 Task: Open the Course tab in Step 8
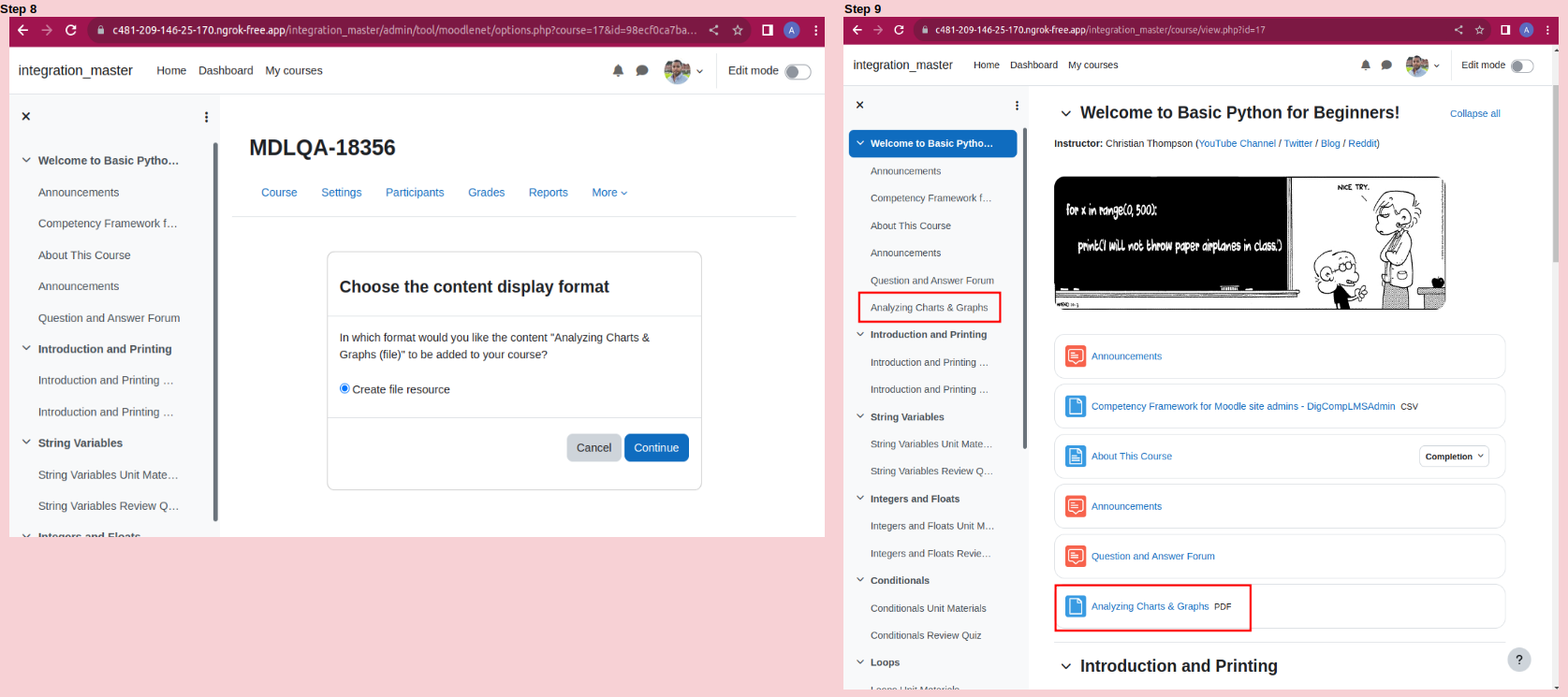click(279, 193)
